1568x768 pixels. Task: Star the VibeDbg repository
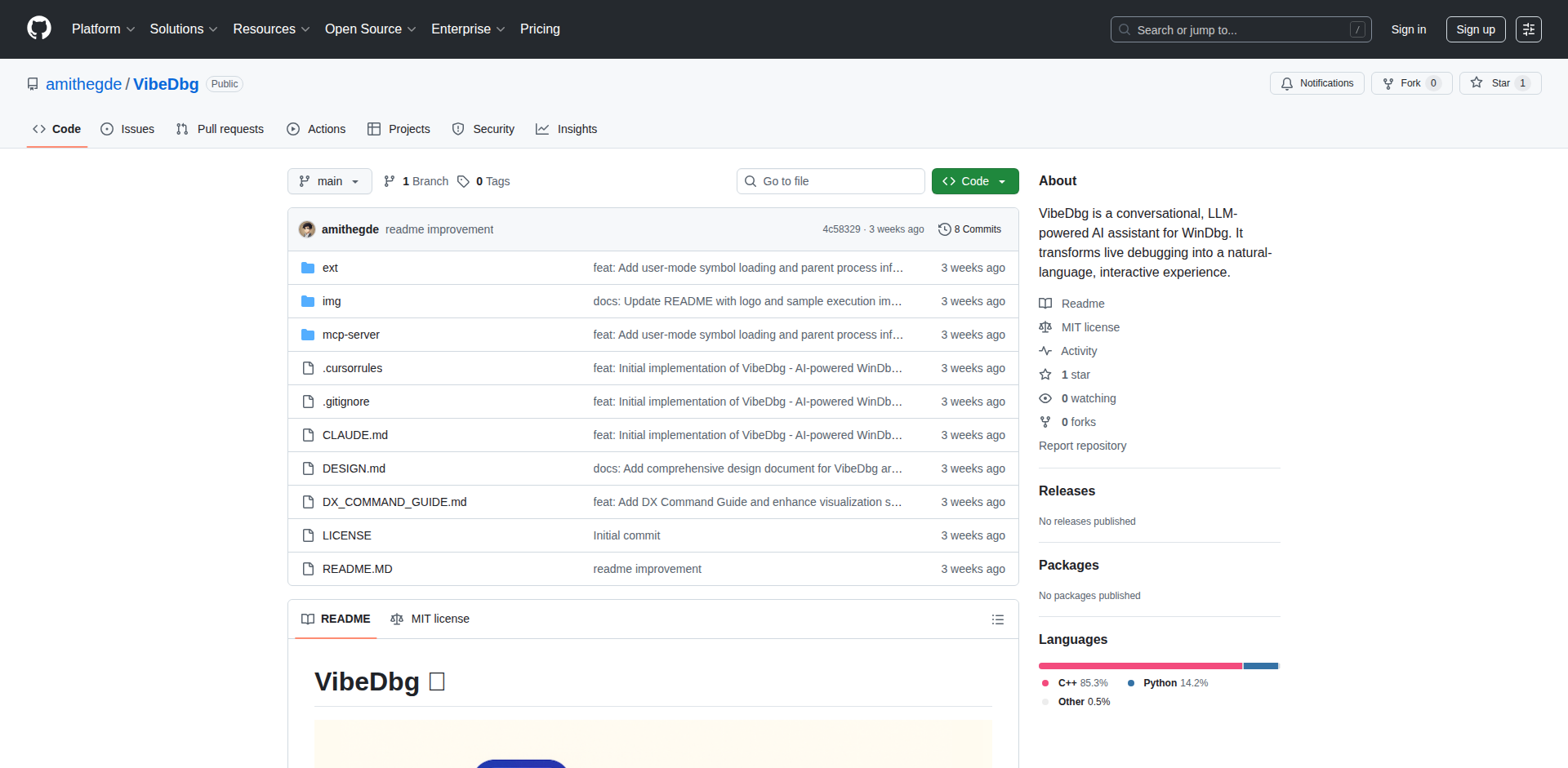(x=1500, y=83)
